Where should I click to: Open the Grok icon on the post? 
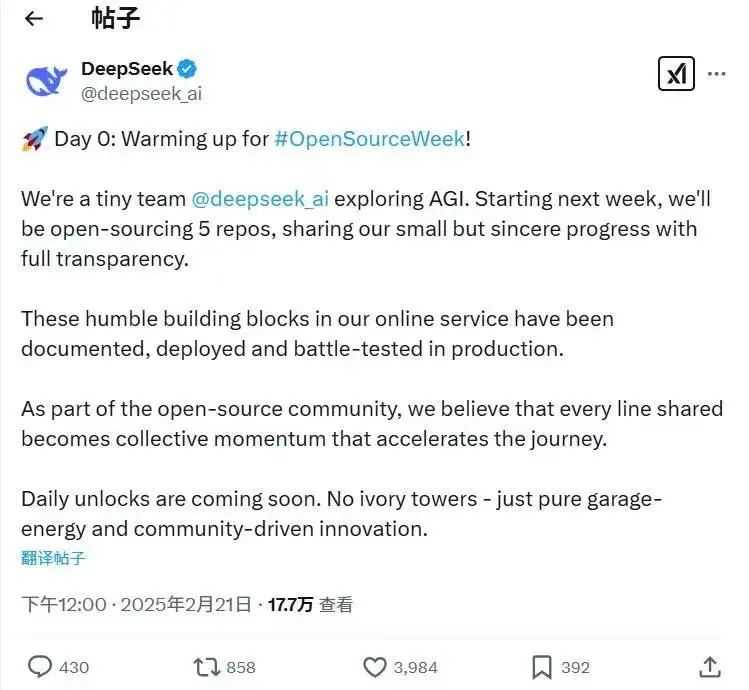pyautogui.click(x=677, y=74)
